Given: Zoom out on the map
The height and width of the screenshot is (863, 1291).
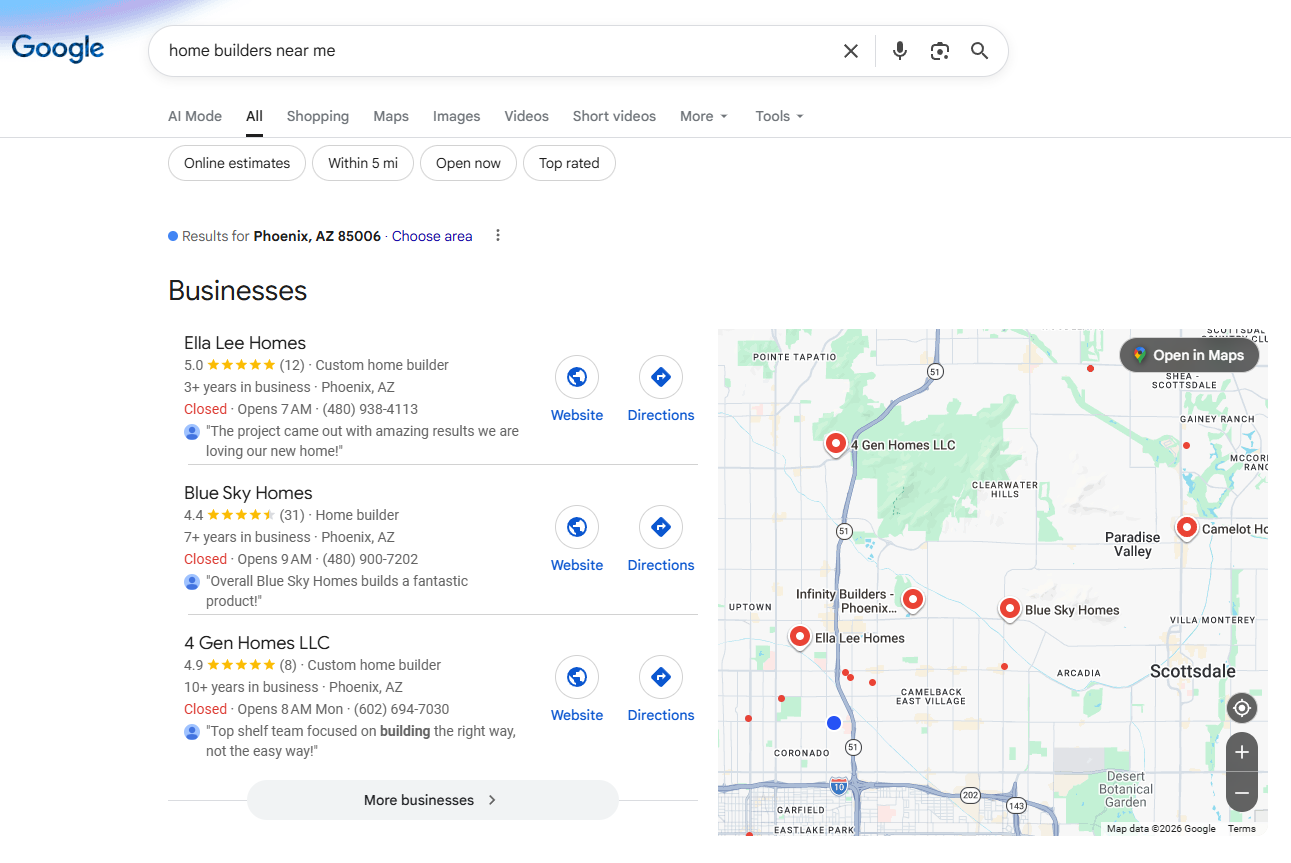Looking at the screenshot, I should click(x=1242, y=793).
